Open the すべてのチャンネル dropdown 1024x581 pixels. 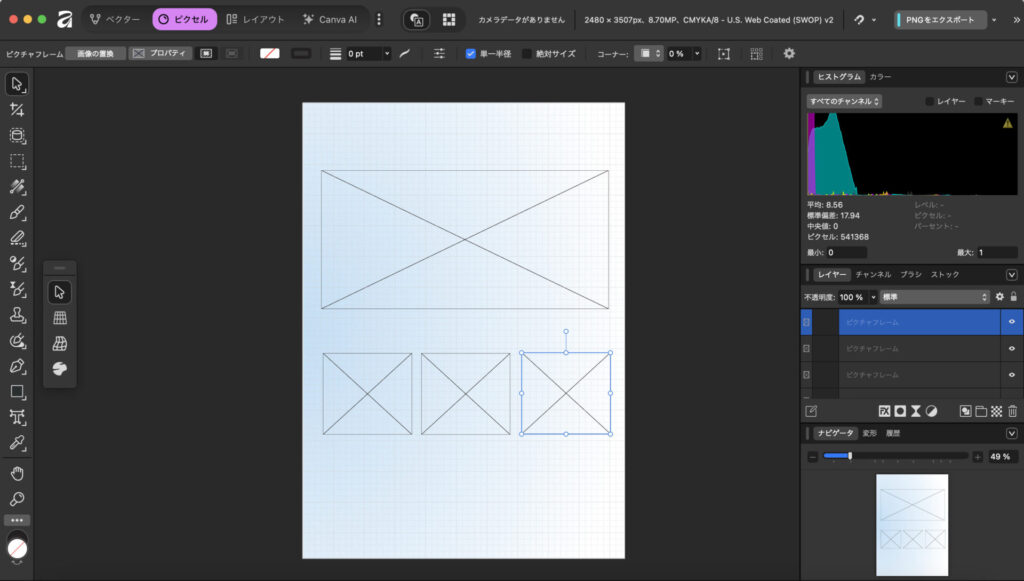click(x=844, y=101)
